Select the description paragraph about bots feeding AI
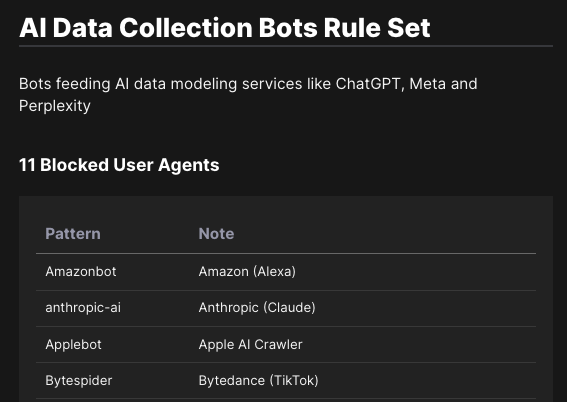 coord(248,95)
